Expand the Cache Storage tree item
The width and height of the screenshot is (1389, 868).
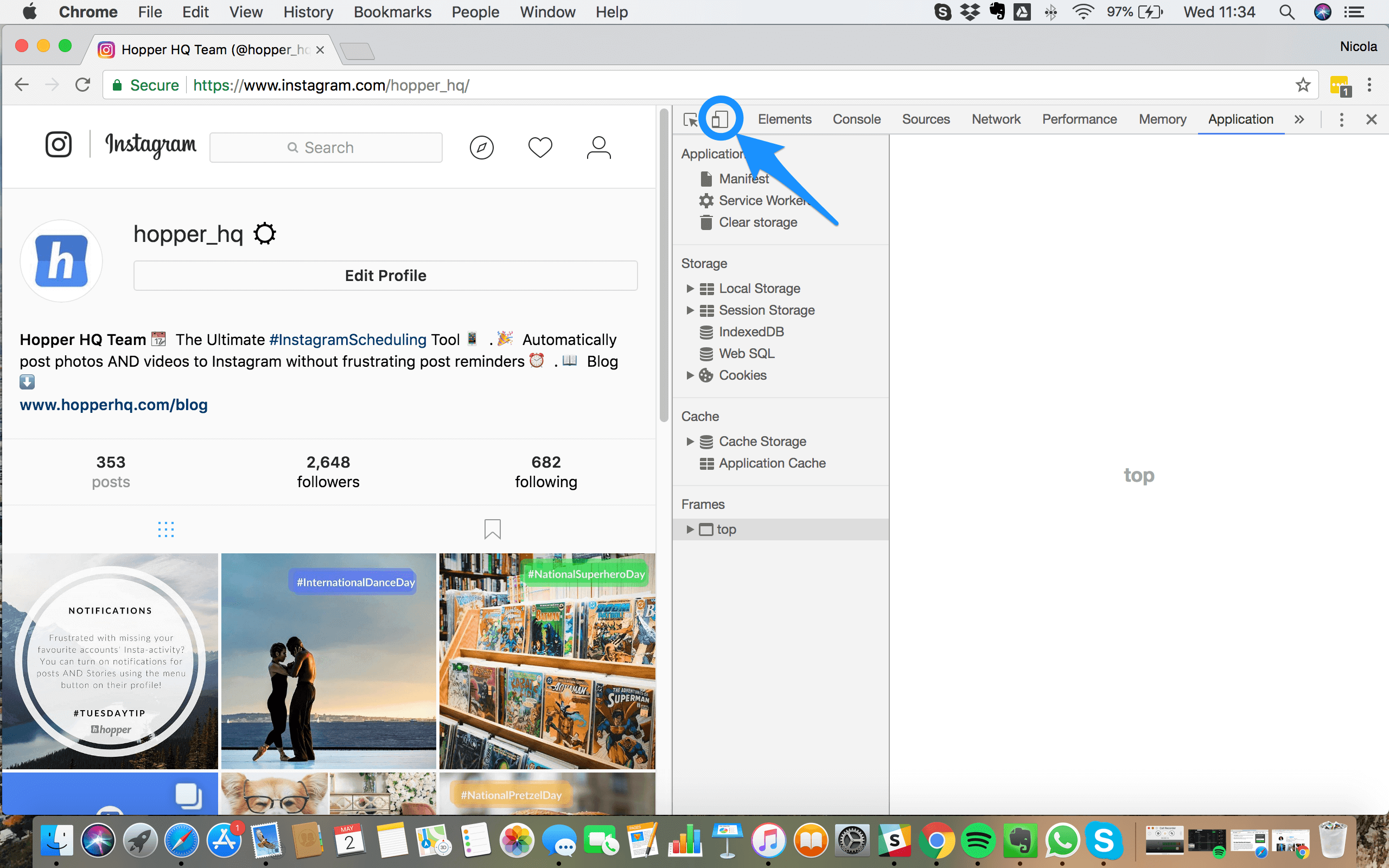[x=691, y=441]
